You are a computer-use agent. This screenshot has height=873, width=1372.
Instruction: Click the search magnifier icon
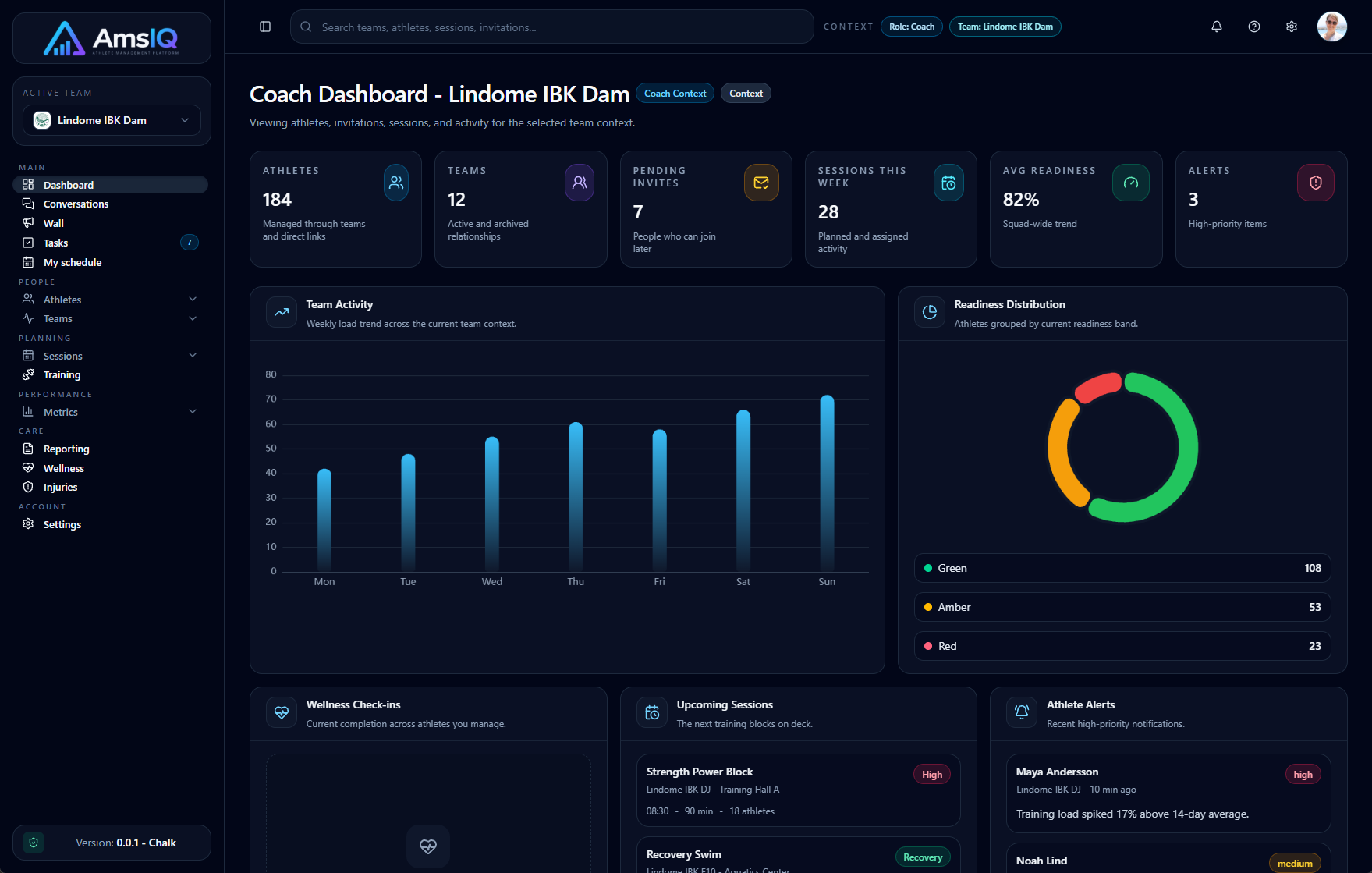(x=306, y=27)
